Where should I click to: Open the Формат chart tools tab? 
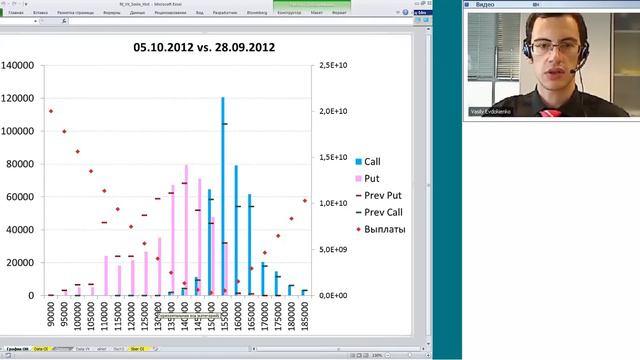click(339, 13)
